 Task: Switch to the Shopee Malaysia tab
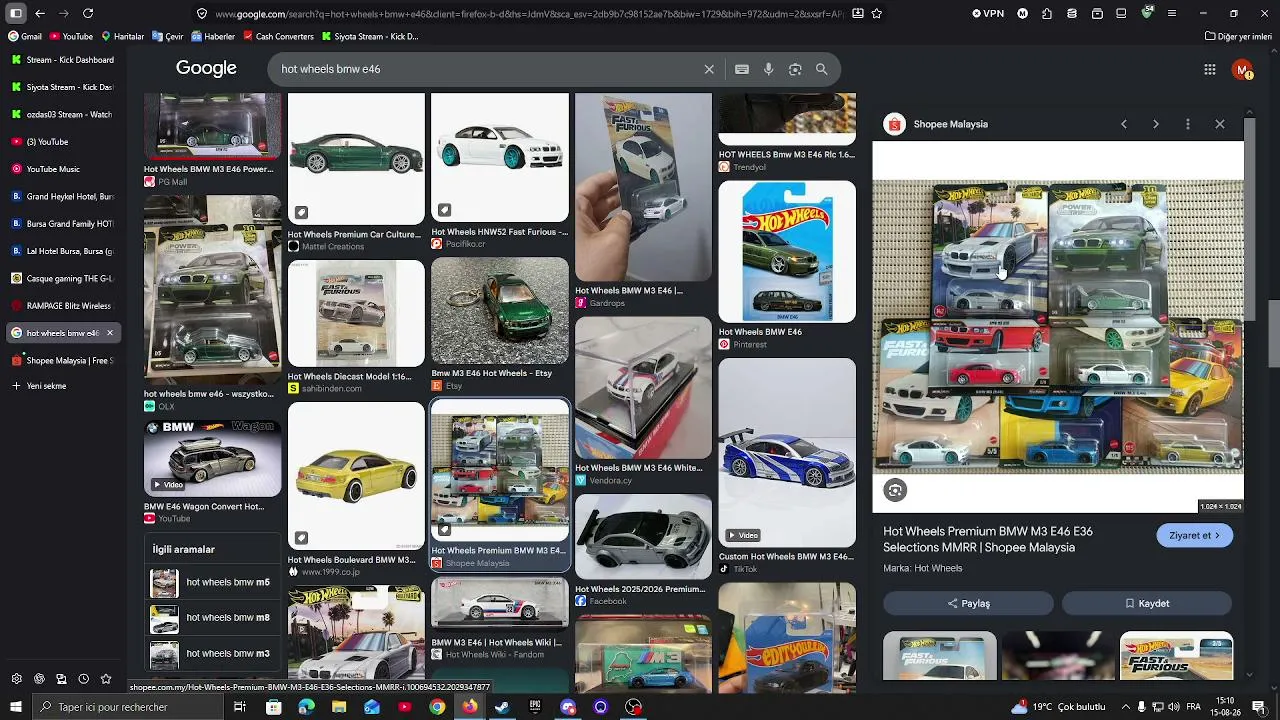coord(62,360)
